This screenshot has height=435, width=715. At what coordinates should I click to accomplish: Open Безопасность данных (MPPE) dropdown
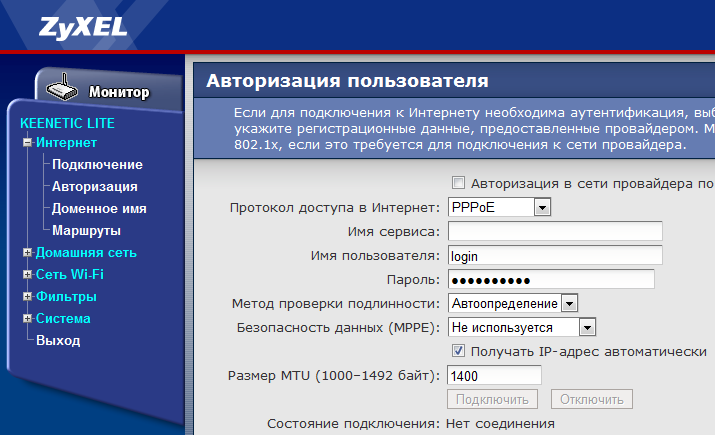point(587,327)
